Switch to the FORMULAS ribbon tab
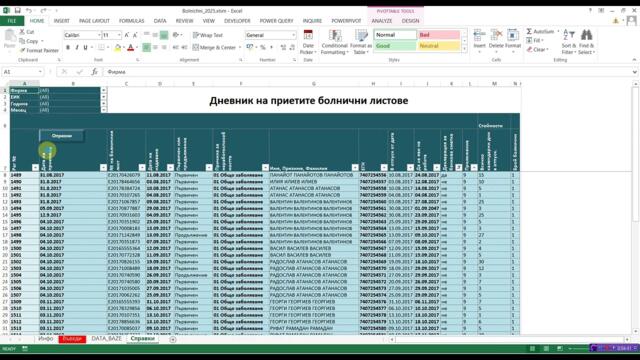 131,21
